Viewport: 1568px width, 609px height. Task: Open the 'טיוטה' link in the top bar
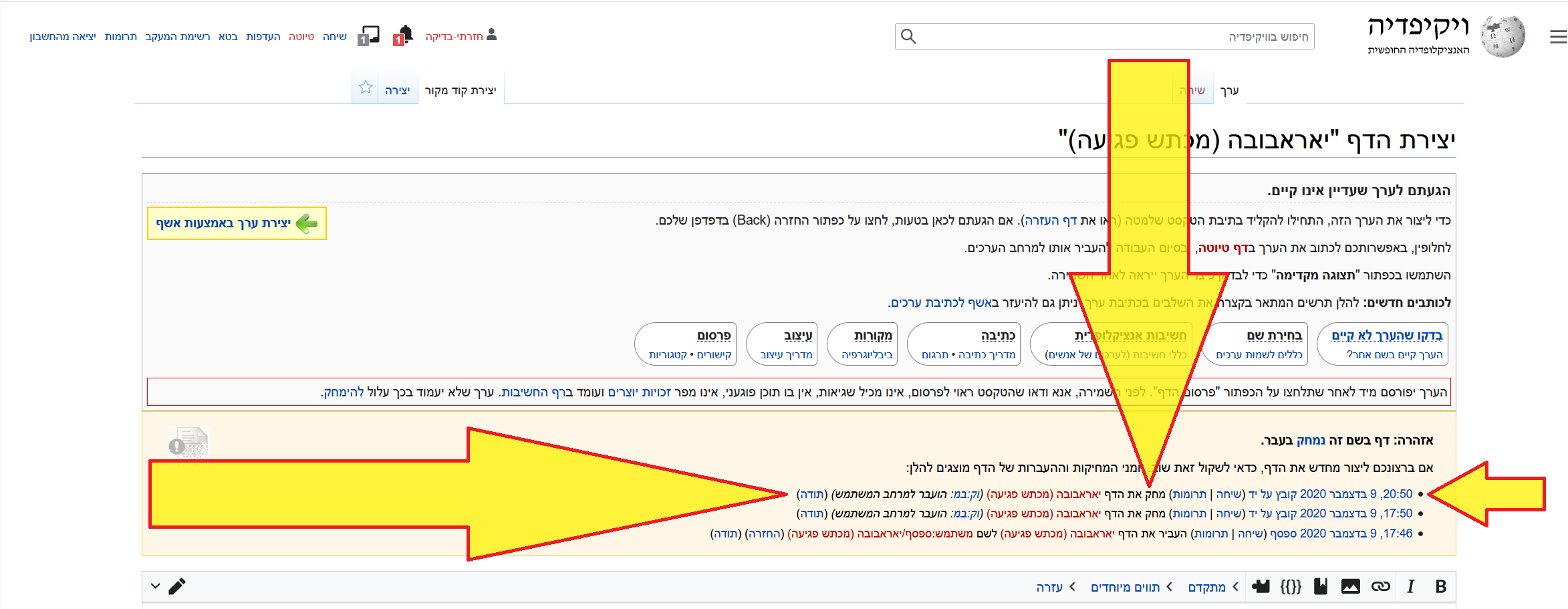[x=301, y=36]
